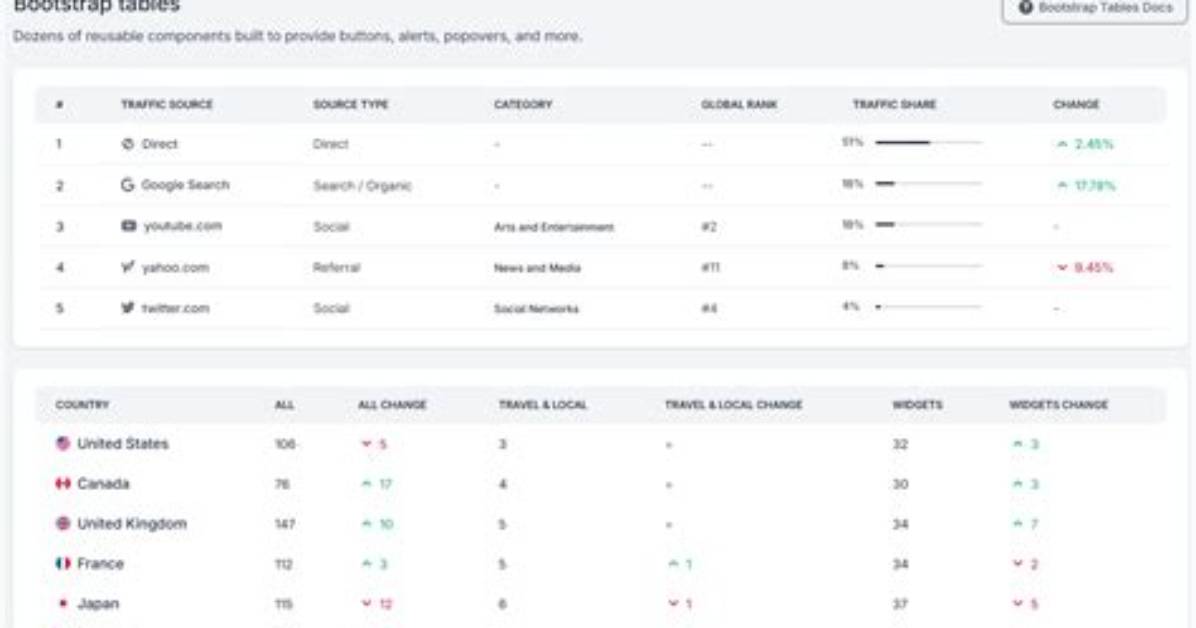This screenshot has width=1196, height=628.
Task: Click the Widgets Change column header
Action: pyautogui.click(x=1058, y=404)
